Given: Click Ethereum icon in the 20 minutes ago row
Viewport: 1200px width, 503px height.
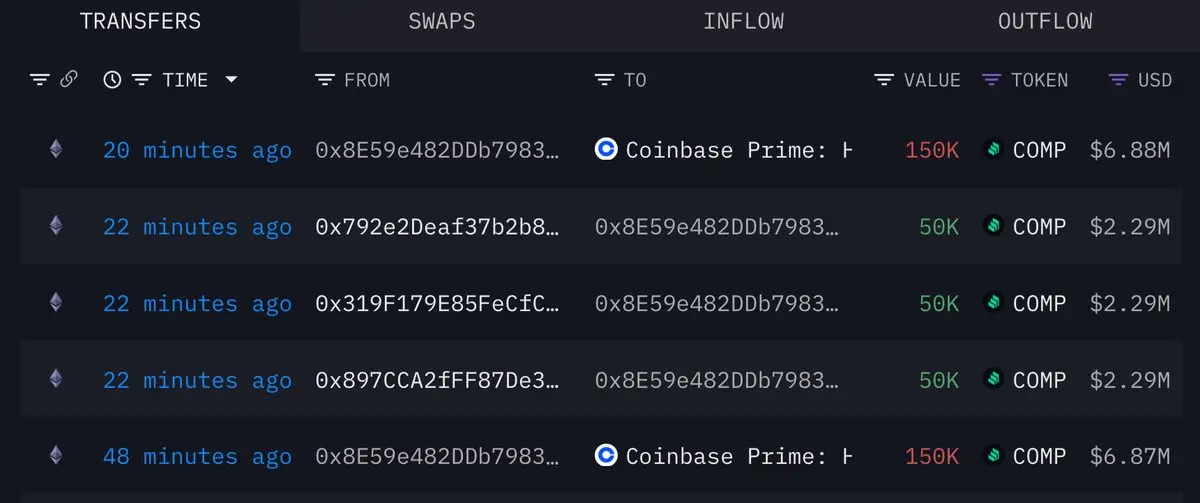Looking at the screenshot, I should (x=56, y=150).
